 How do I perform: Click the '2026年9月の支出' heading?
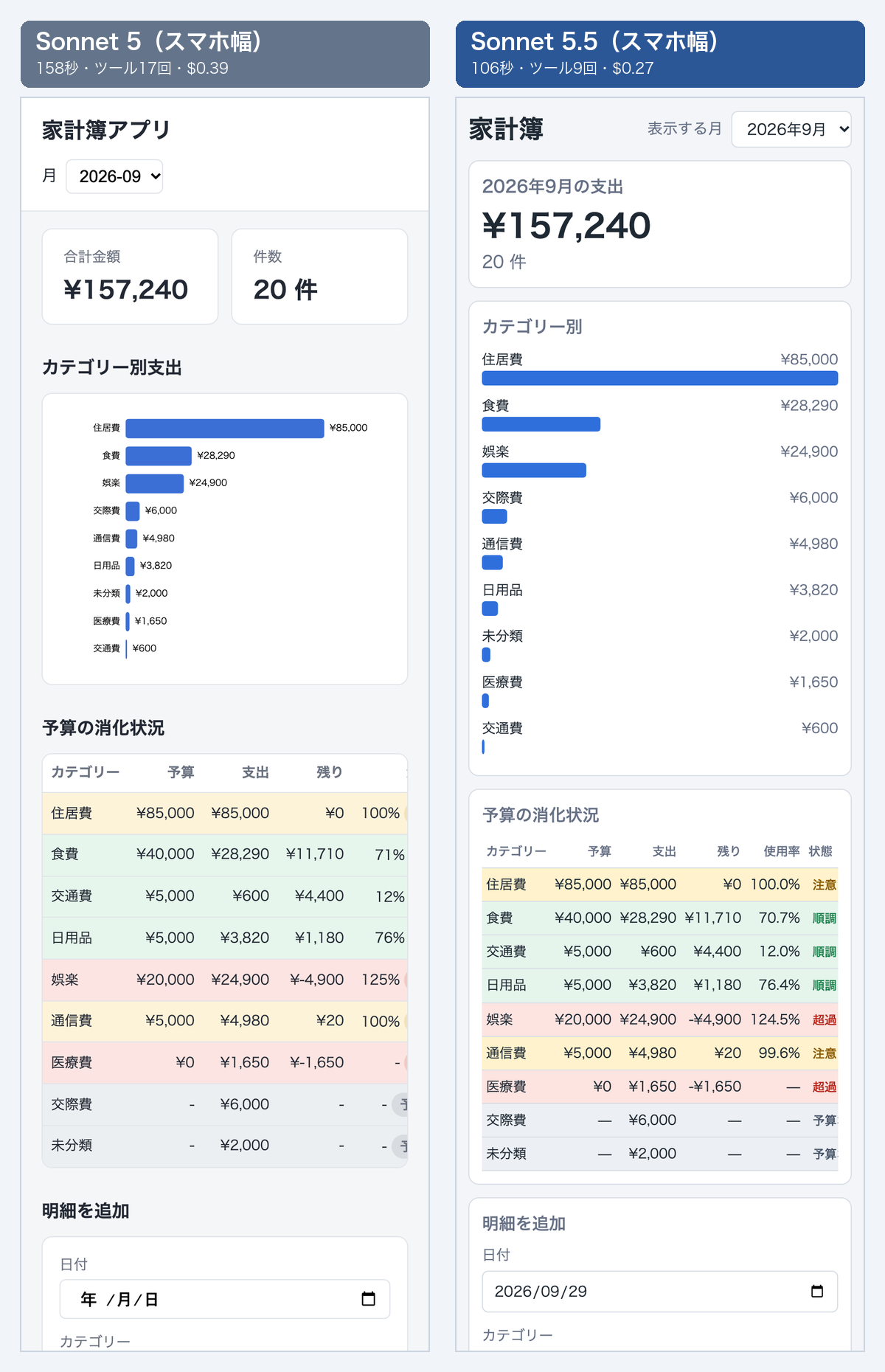click(553, 187)
